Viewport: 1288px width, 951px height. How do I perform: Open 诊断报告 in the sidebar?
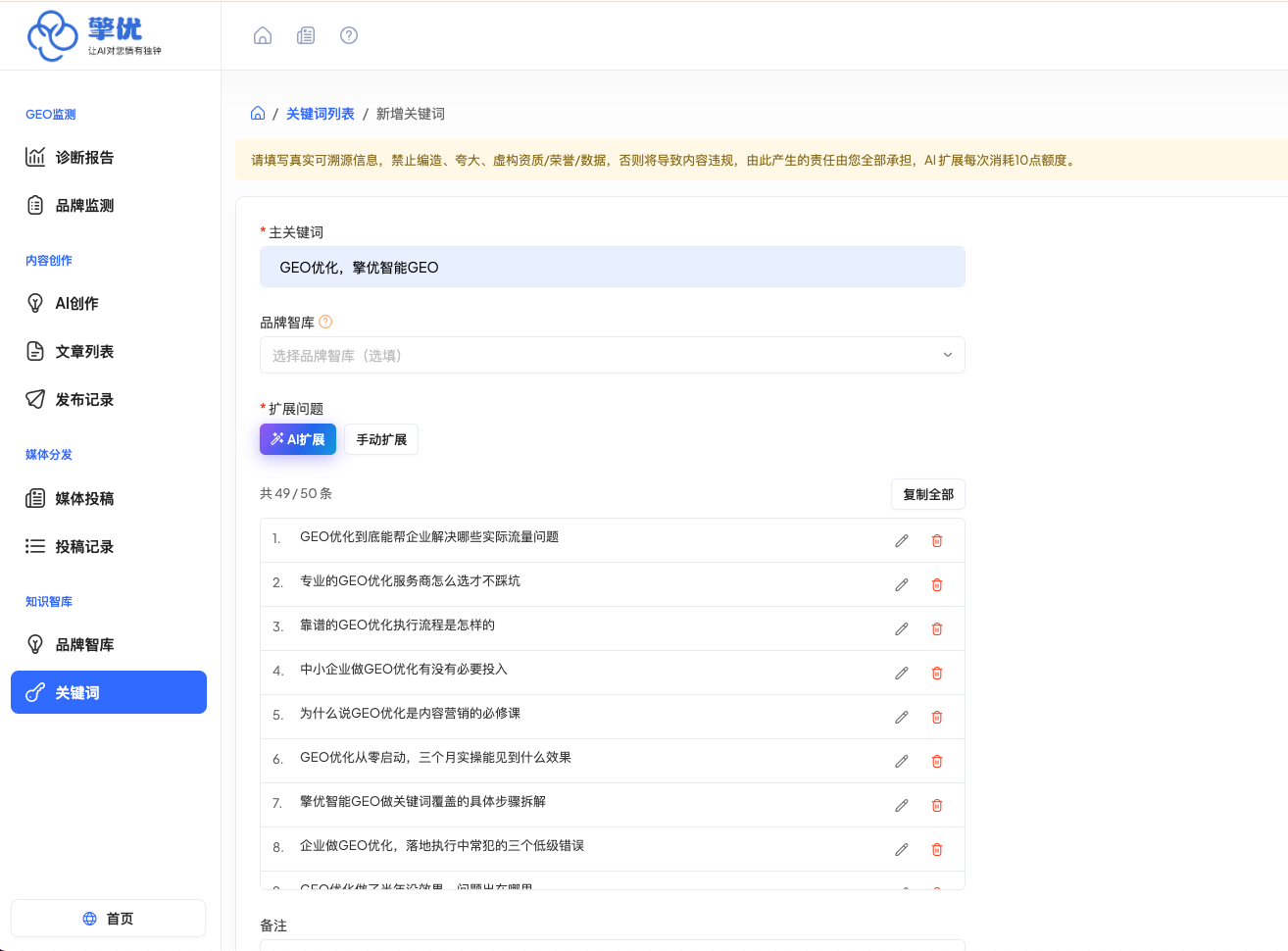109,157
